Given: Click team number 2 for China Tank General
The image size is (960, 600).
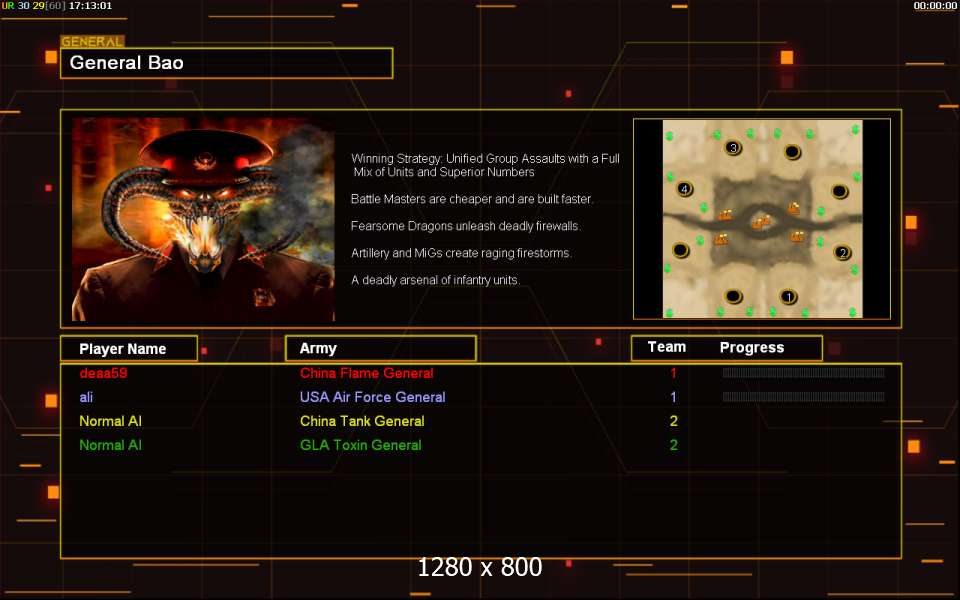Looking at the screenshot, I should click(x=673, y=421).
